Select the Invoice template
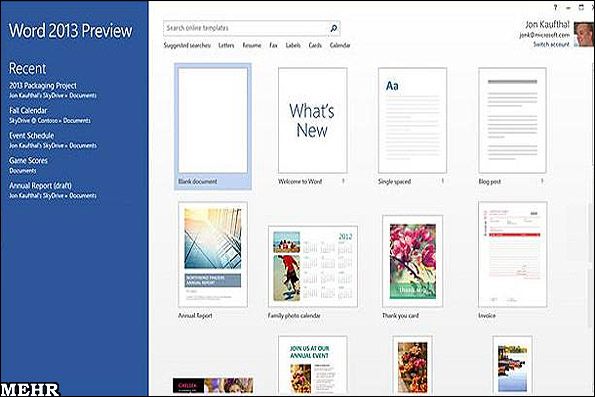 513,254
